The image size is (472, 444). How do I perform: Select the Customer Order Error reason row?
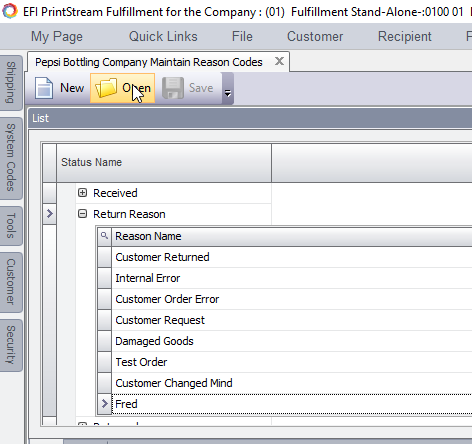coord(292,299)
